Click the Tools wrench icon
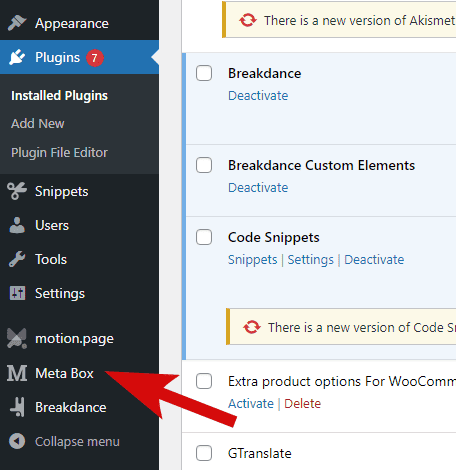Screen dimensions: 456x470 click(17, 259)
